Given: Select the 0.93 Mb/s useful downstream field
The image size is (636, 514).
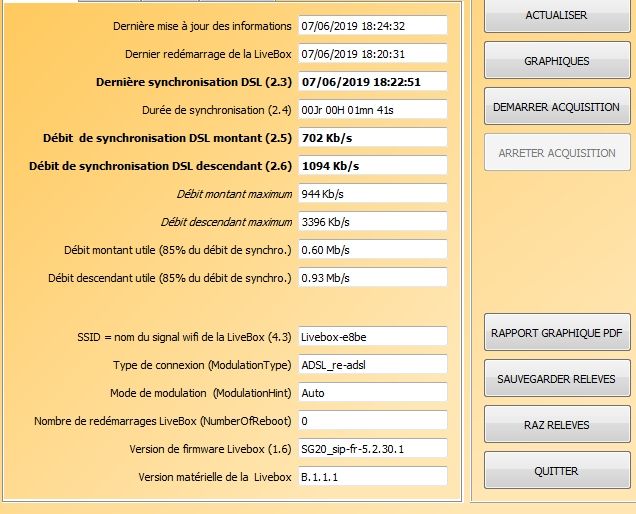Looking at the screenshot, I should coord(373,277).
